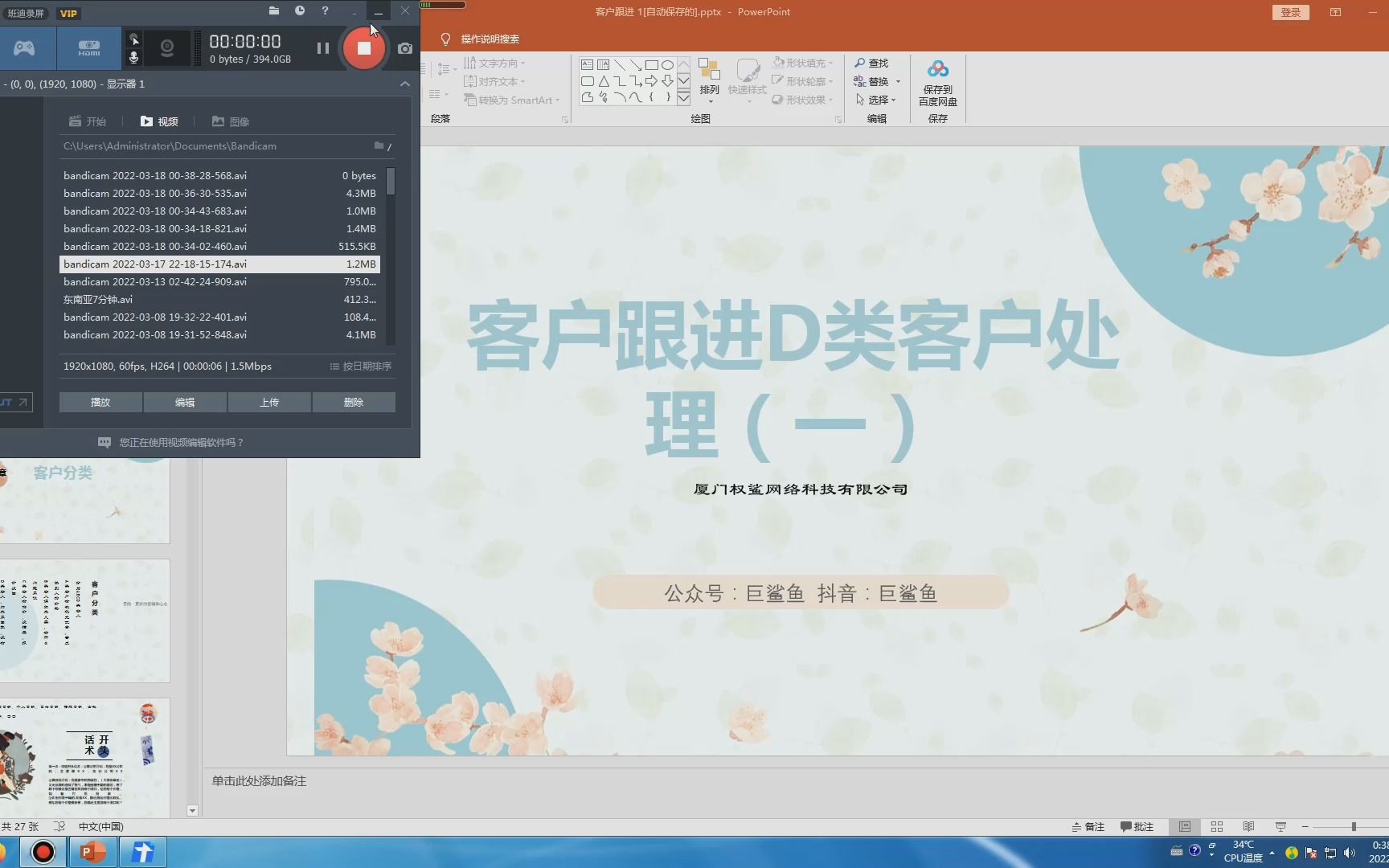Open the 形状填充 dropdown
The height and width of the screenshot is (868, 1389).
(x=802, y=63)
